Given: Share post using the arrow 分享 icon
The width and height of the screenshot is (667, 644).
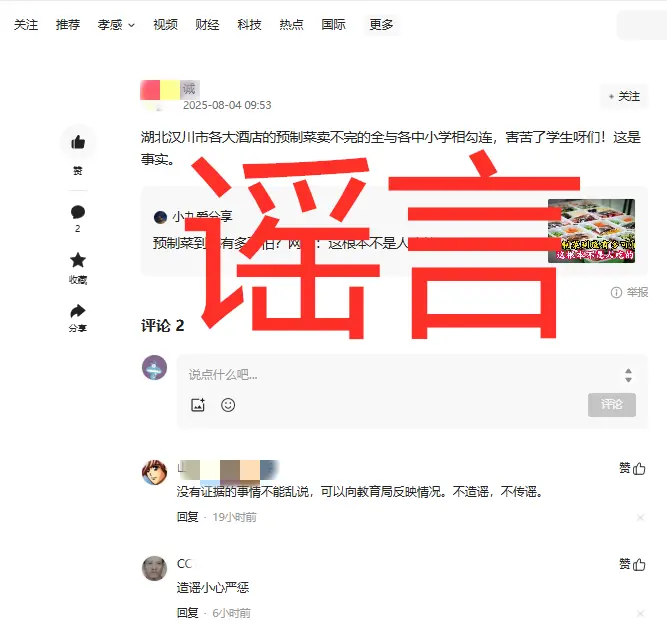Looking at the screenshot, I should click(78, 311).
